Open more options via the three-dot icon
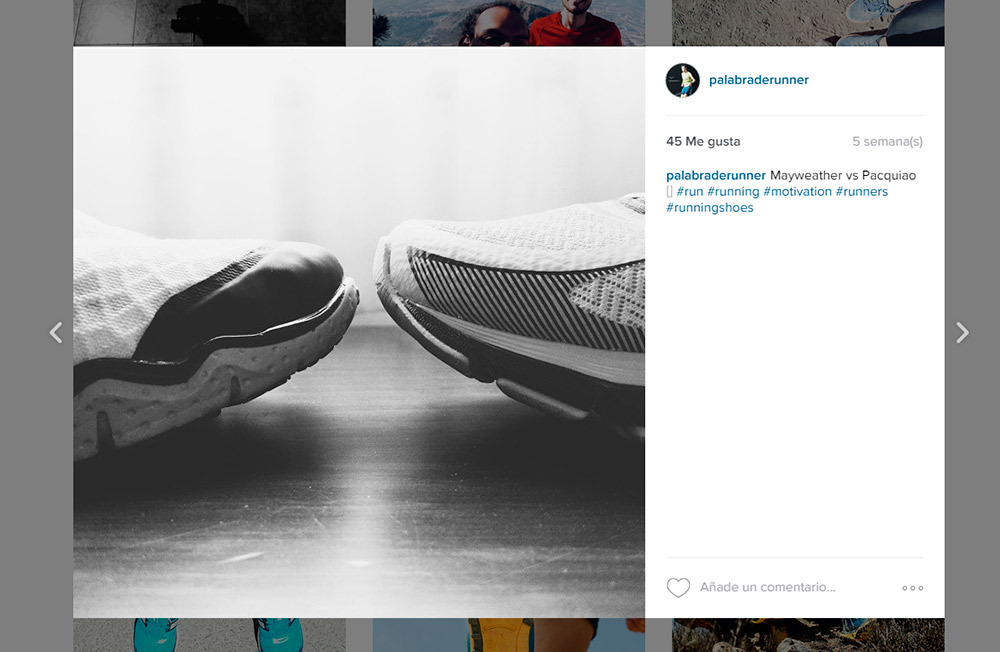 911,588
